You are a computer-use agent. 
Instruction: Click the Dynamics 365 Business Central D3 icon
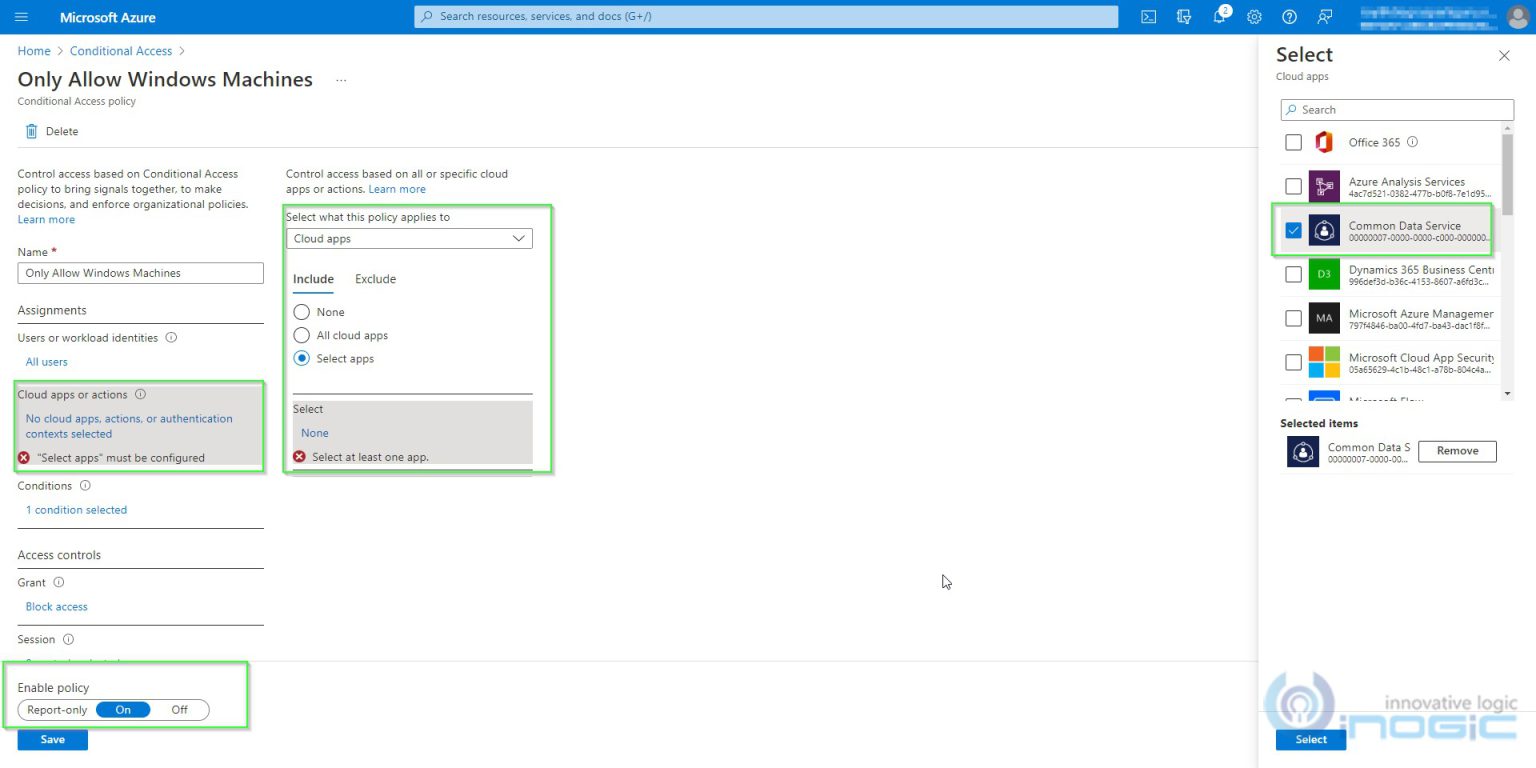click(x=1324, y=273)
